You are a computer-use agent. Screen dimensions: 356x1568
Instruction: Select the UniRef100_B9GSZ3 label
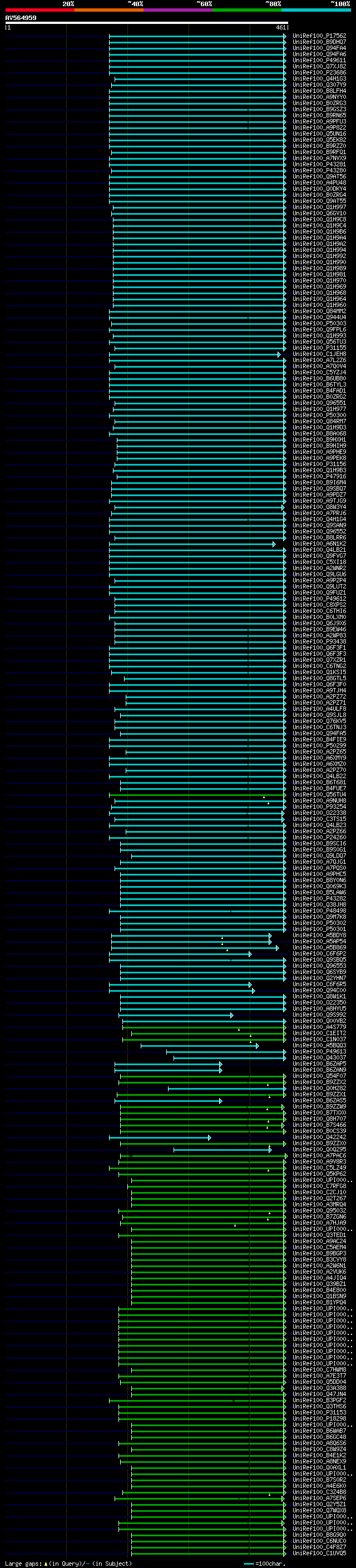319,110
